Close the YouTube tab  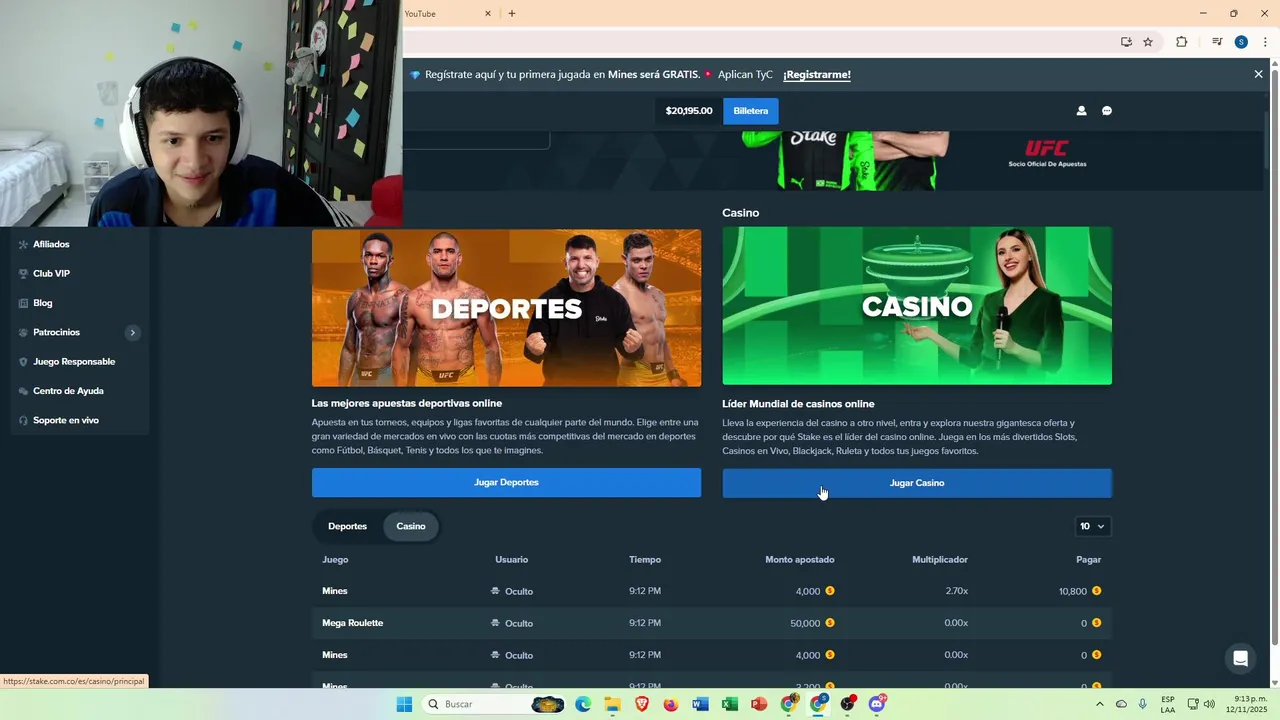pos(488,14)
